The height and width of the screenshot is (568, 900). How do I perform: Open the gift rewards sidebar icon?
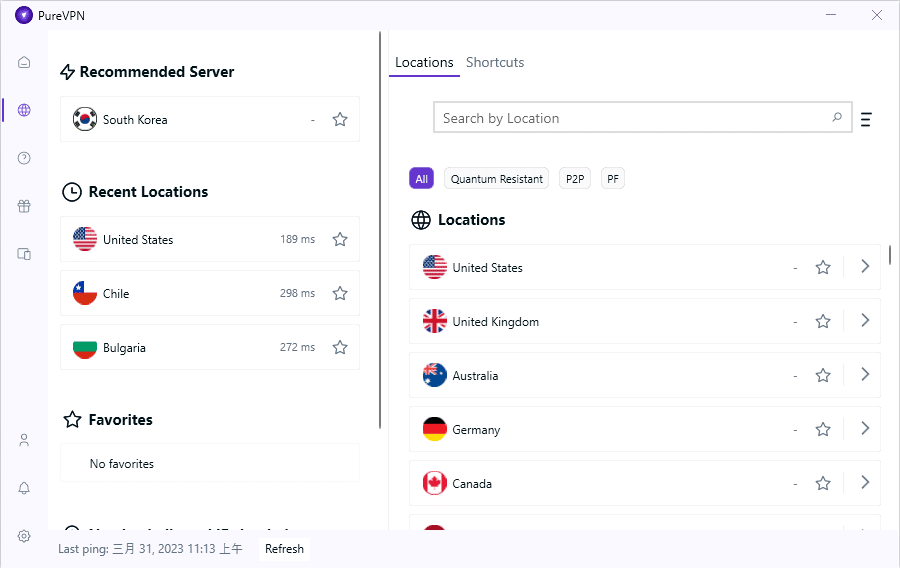point(24,206)
